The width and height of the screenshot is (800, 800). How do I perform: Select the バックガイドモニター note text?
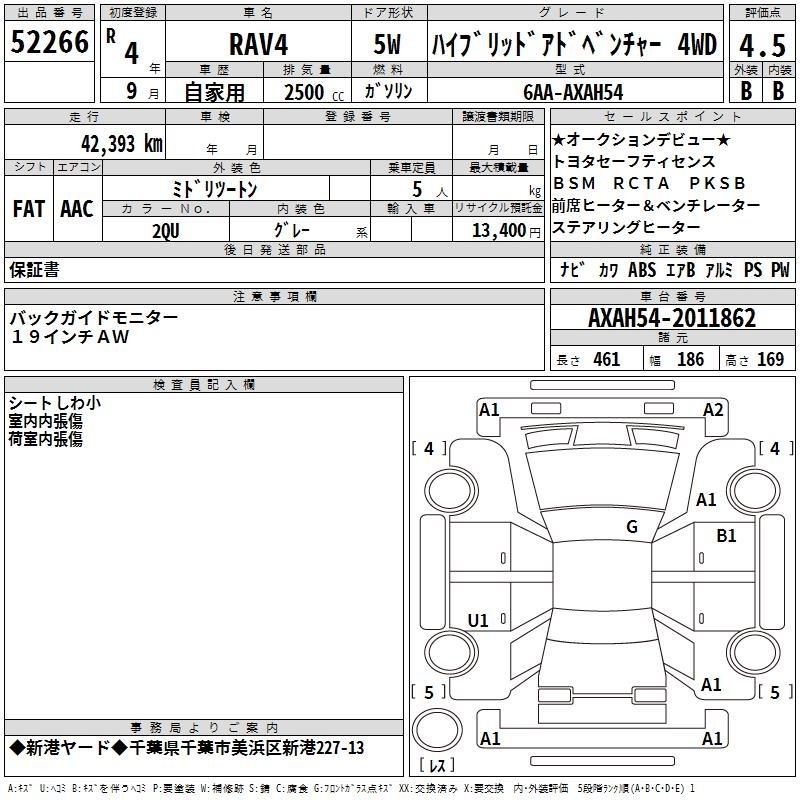(x=94, y=318)
